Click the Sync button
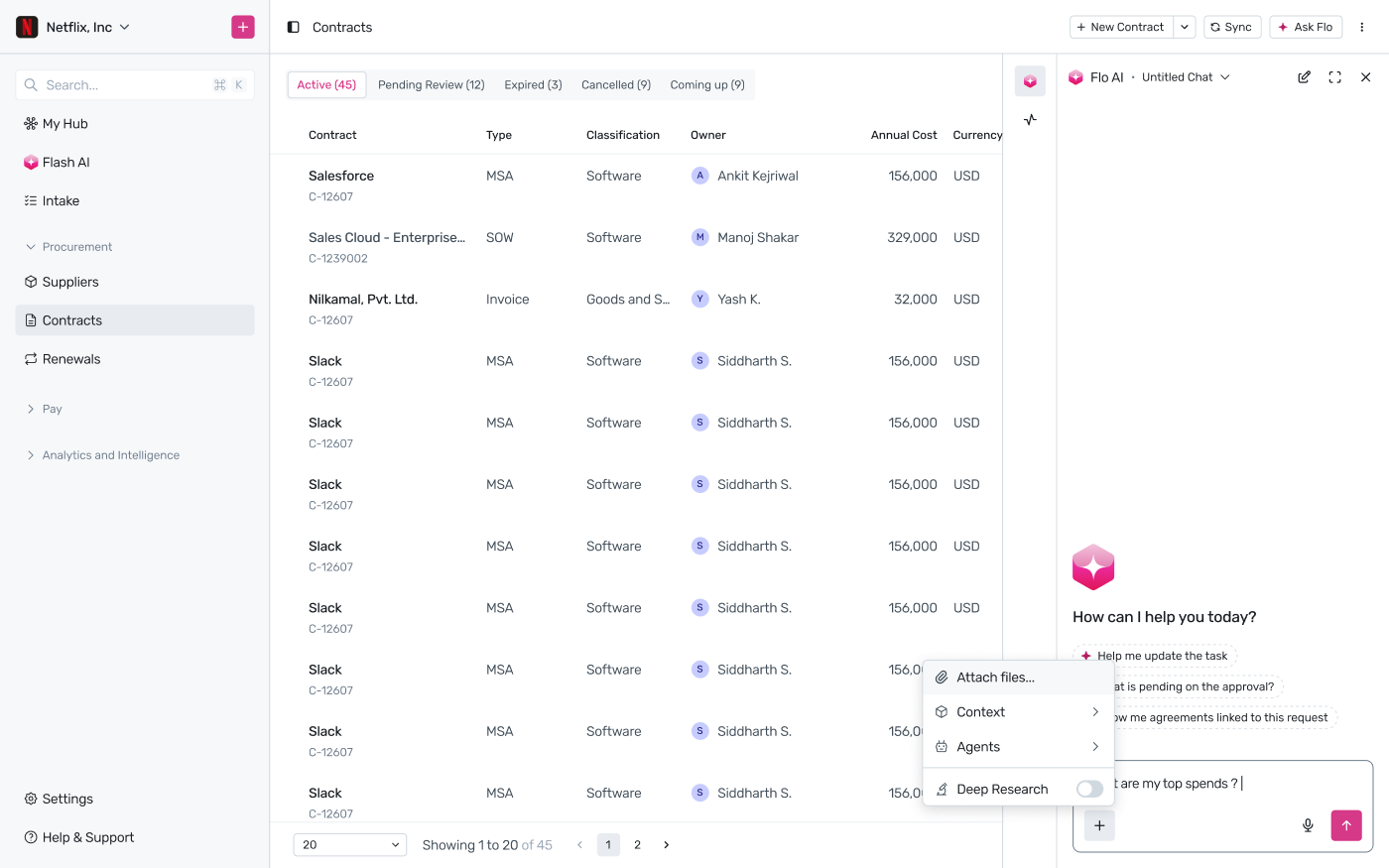The height and width of the screenshot is (868, 1389). point(1232,27)
